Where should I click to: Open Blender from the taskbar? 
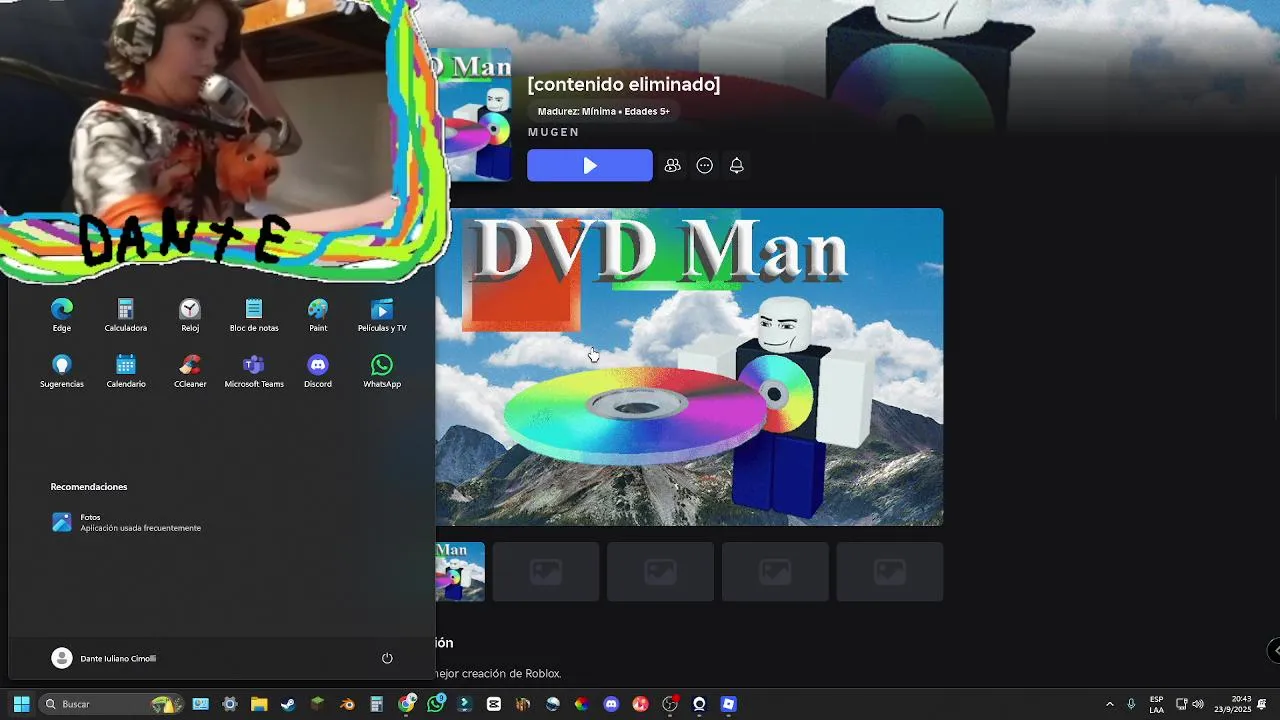pos(347,704)
